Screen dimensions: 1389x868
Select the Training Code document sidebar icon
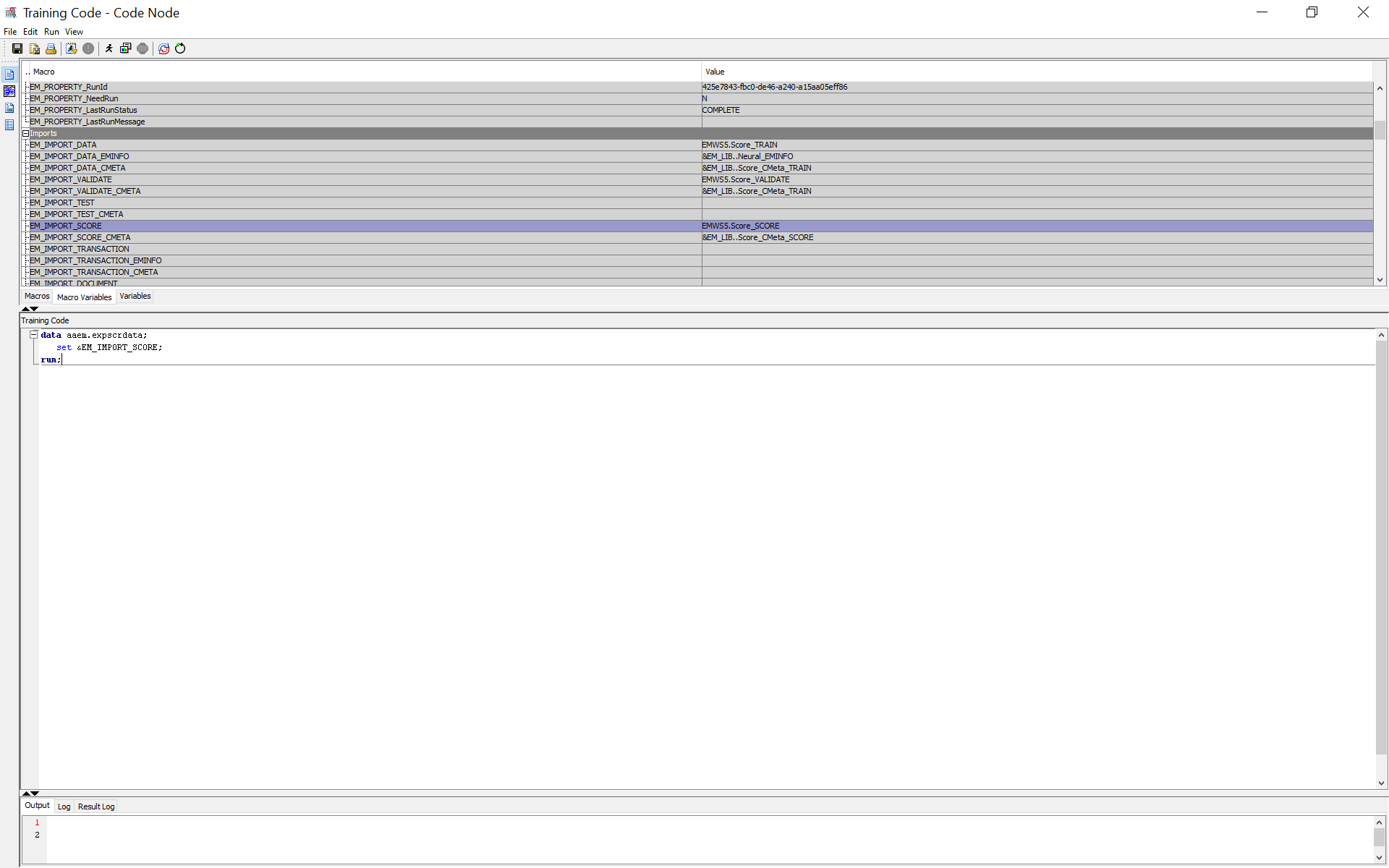pyautogui.click(x=9, y=75)
